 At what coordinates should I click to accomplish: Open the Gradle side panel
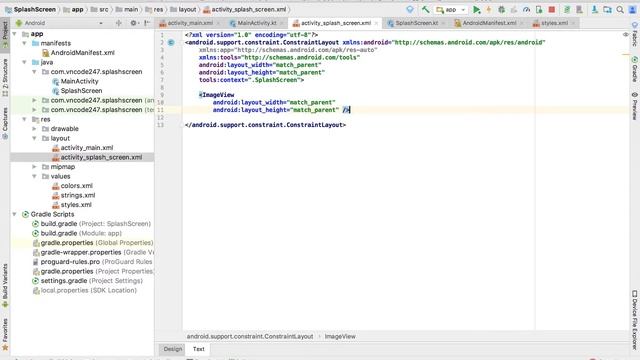point(635,69)
